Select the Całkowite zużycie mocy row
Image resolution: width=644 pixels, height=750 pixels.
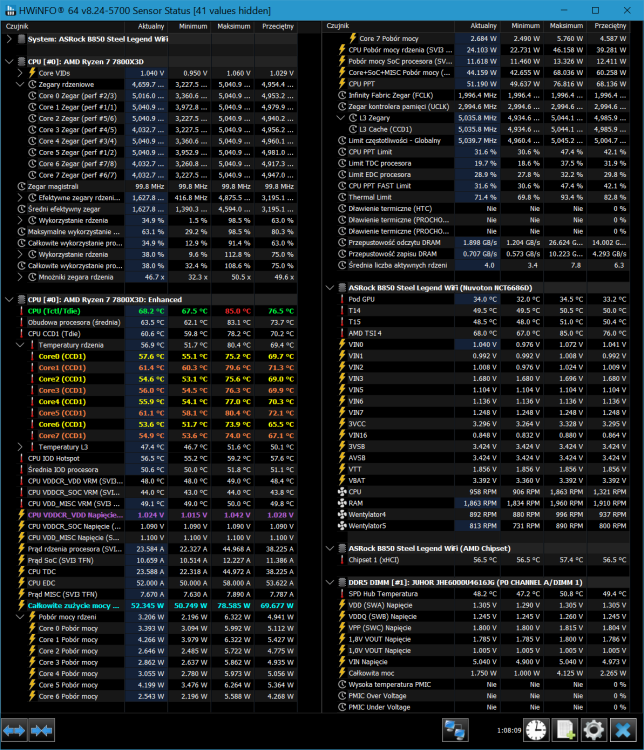(x=149, y=606)
